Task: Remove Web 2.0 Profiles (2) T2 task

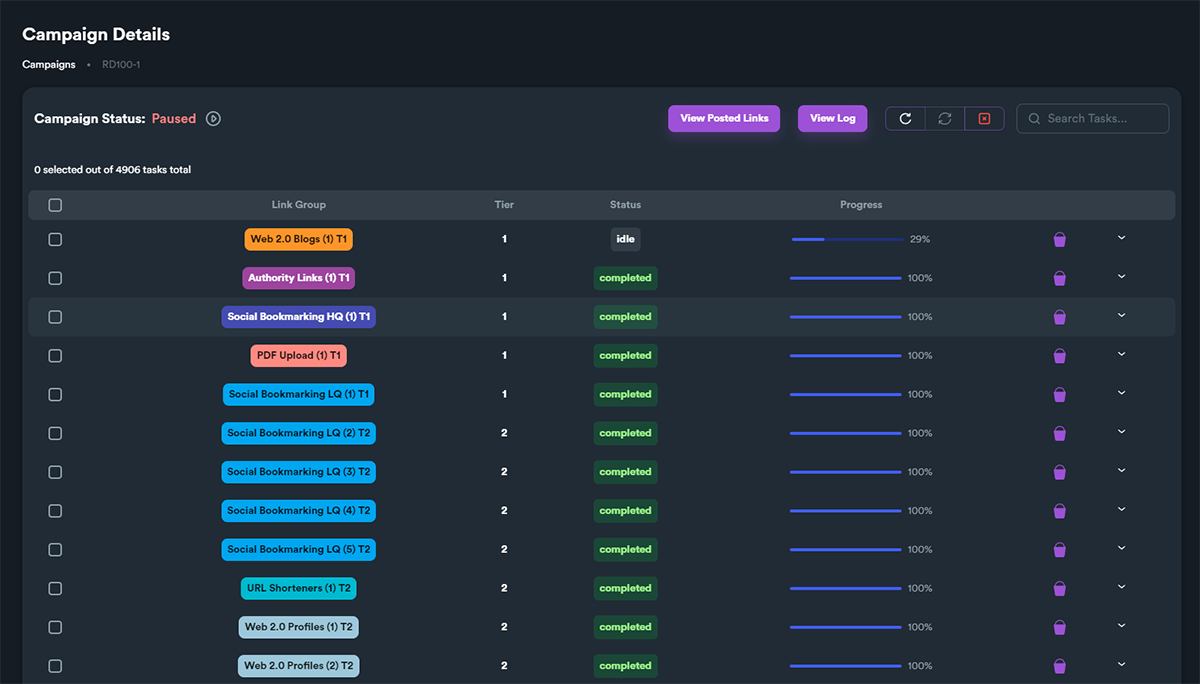Action: [1060, 666]
